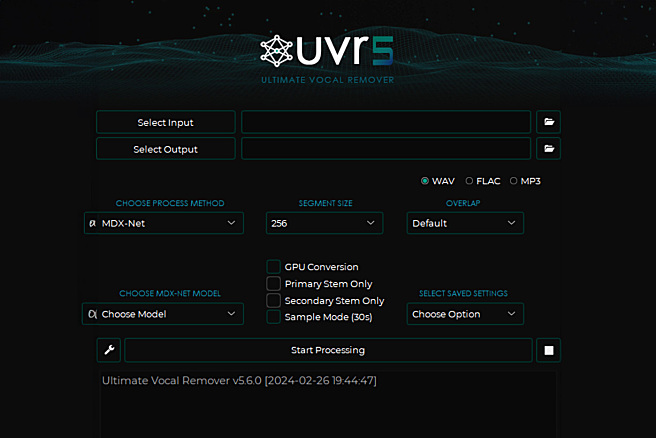Click the 'CHOOSE PROCESS METHOD' label
Image resolution: width=656 pixels, height=438 pixels.
(x=170, y=203)
